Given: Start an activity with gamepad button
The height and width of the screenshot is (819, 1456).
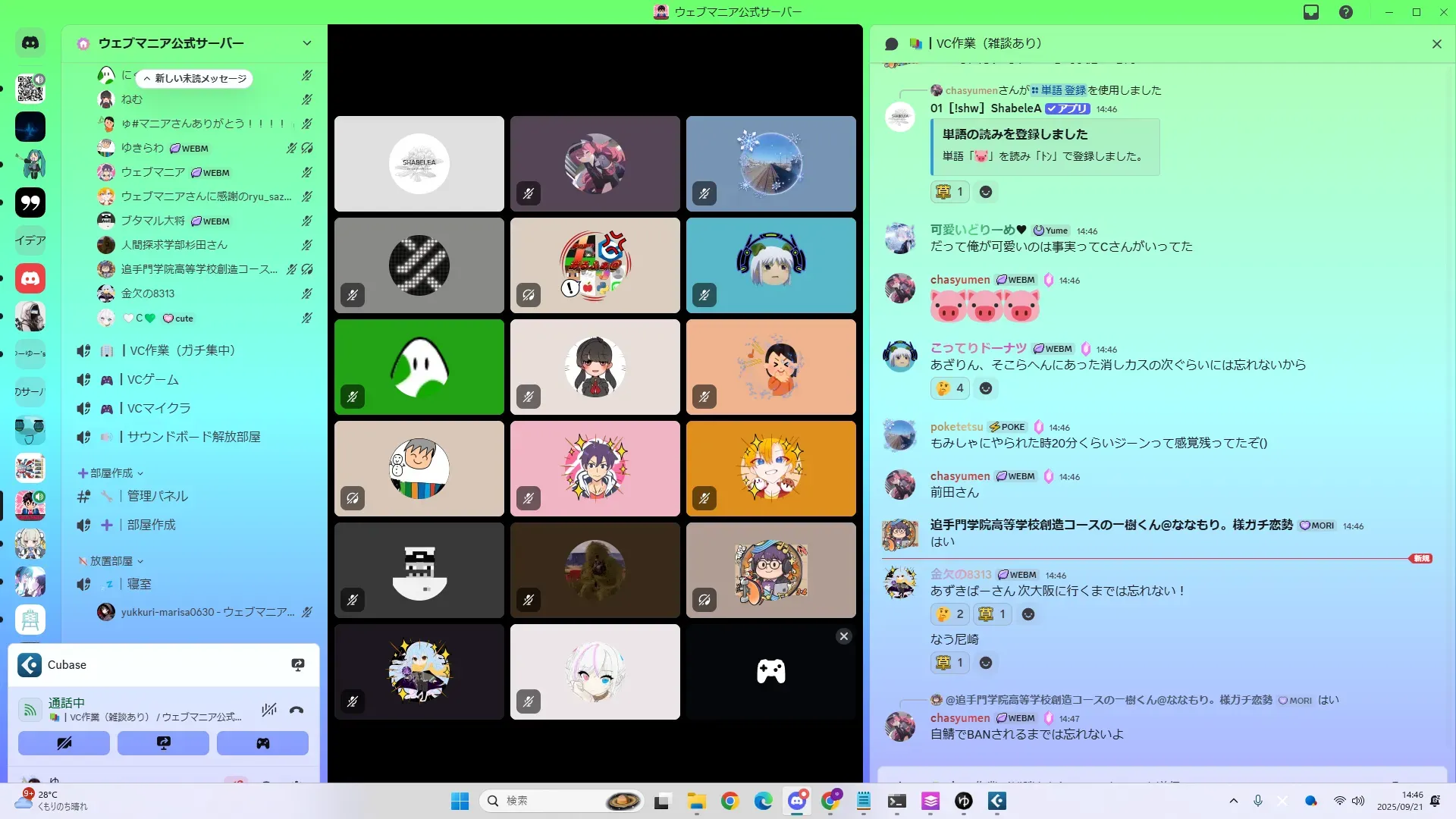Looking at the screenshot, I should [262, 743].
